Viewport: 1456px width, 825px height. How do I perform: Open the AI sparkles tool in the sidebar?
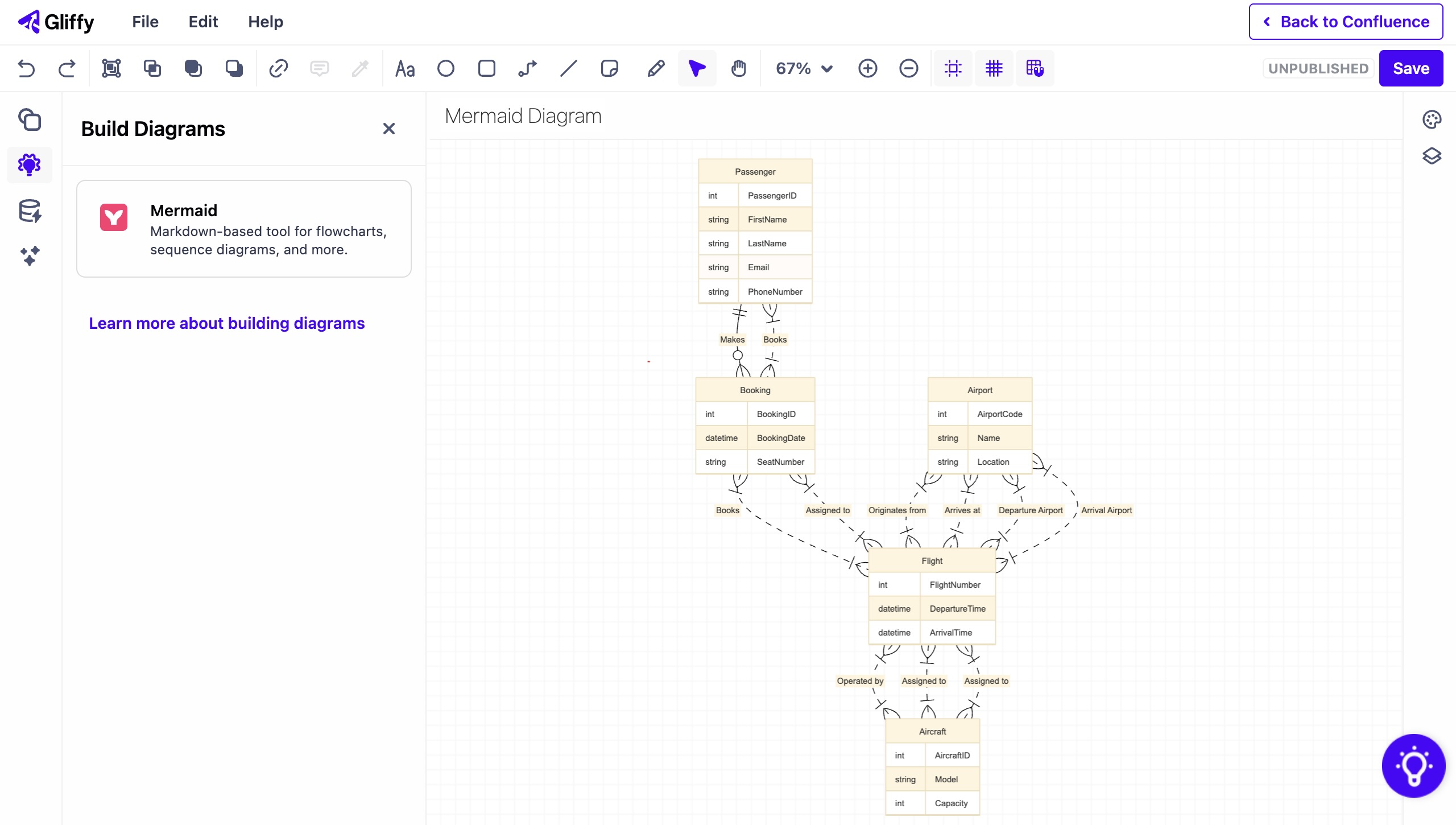coord(30,256)
